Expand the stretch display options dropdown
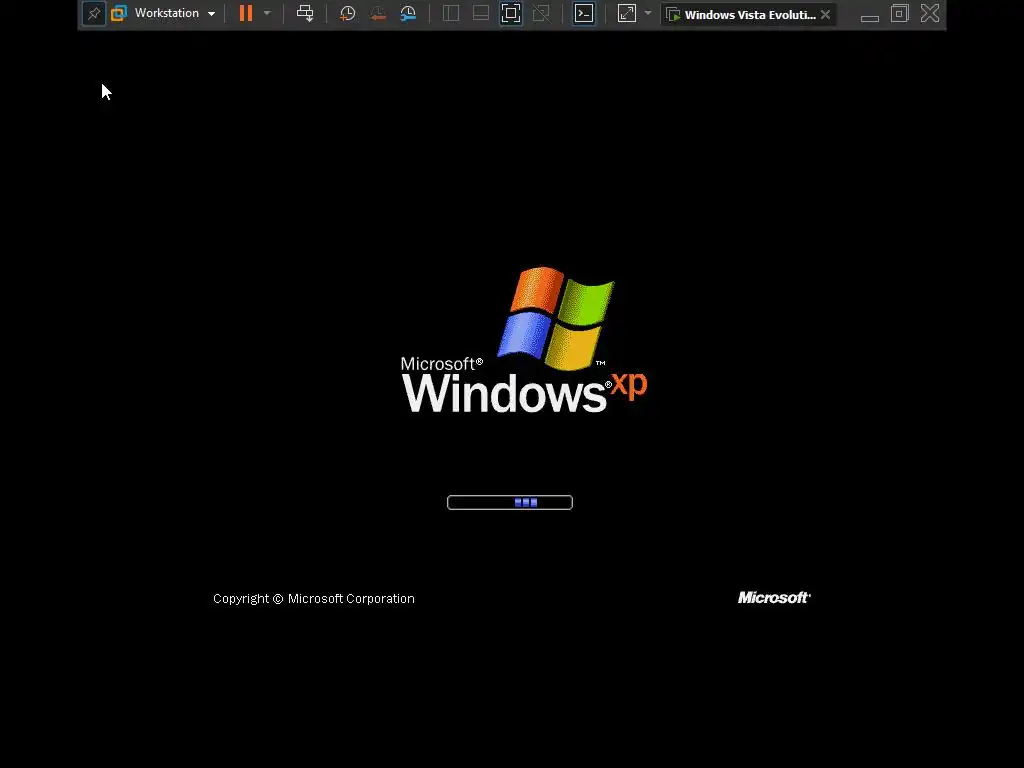 (648, 13)
